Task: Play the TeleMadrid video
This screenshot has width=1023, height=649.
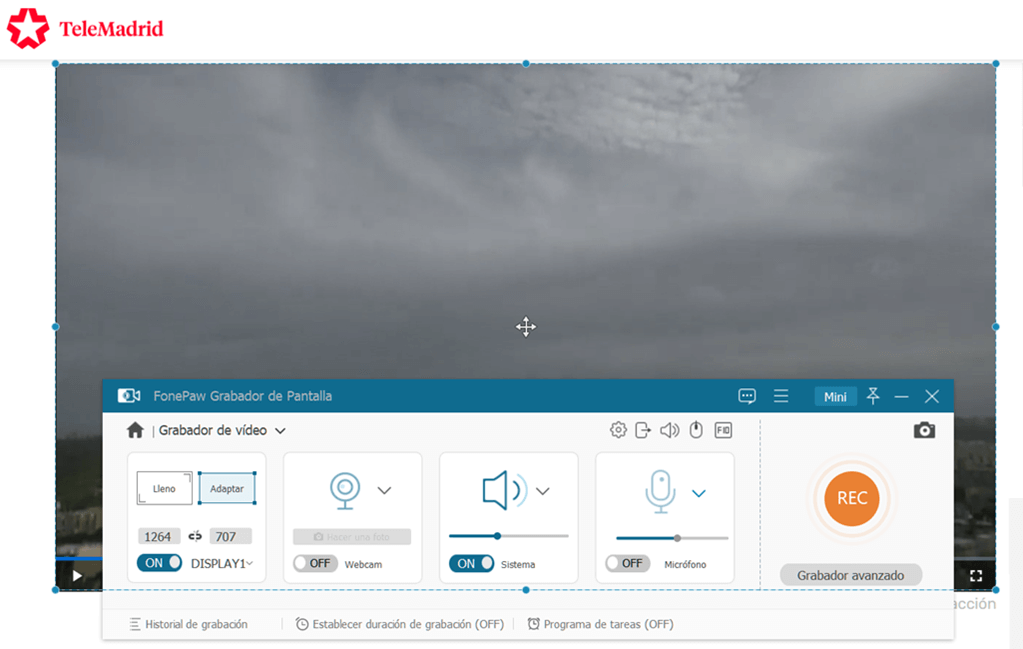Action: click(77, 575)
